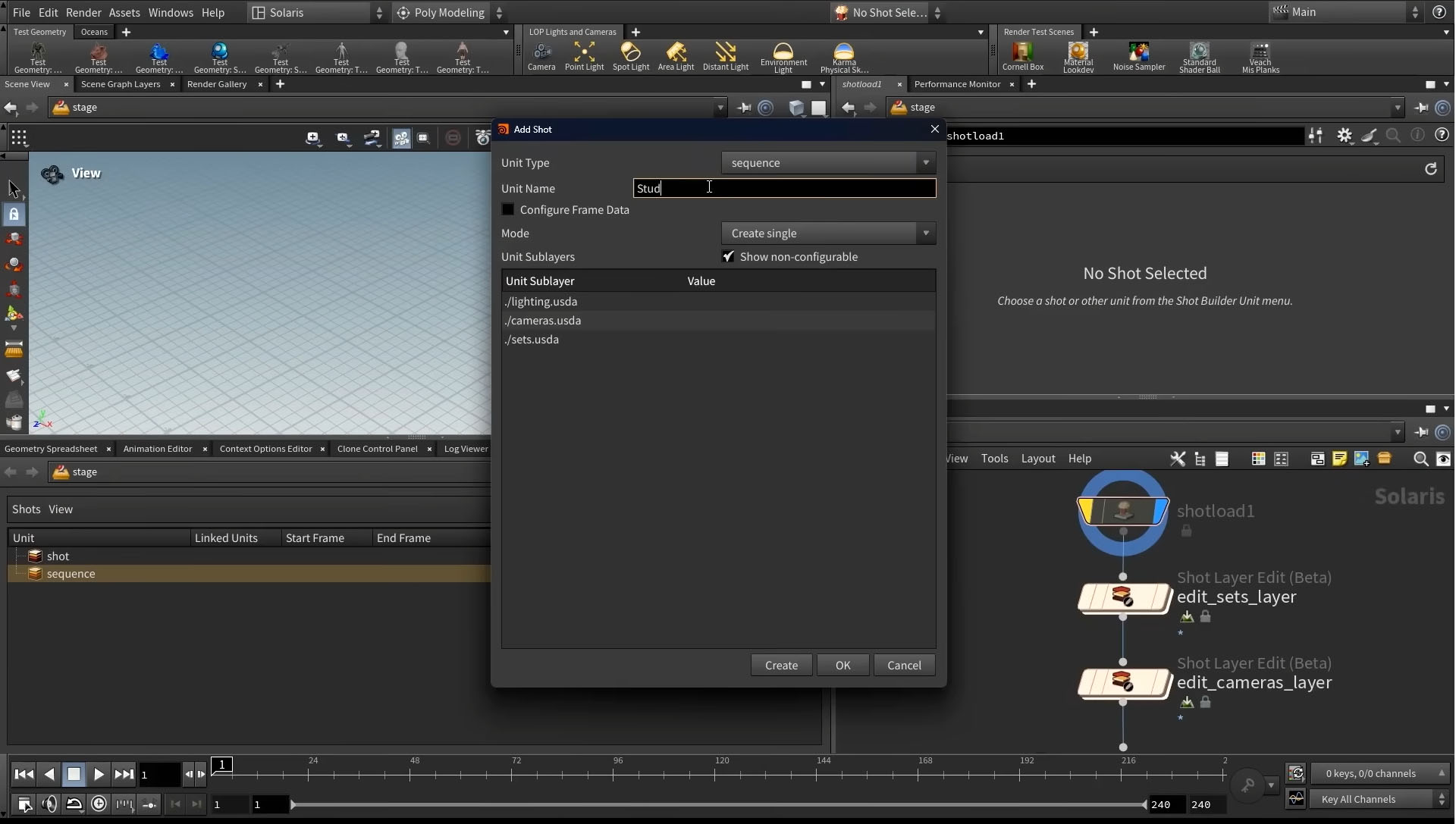Add an Area Light from the shelf
This screenshot has height=824, width=1456.
pyautogui.click(x=676, y=57)
